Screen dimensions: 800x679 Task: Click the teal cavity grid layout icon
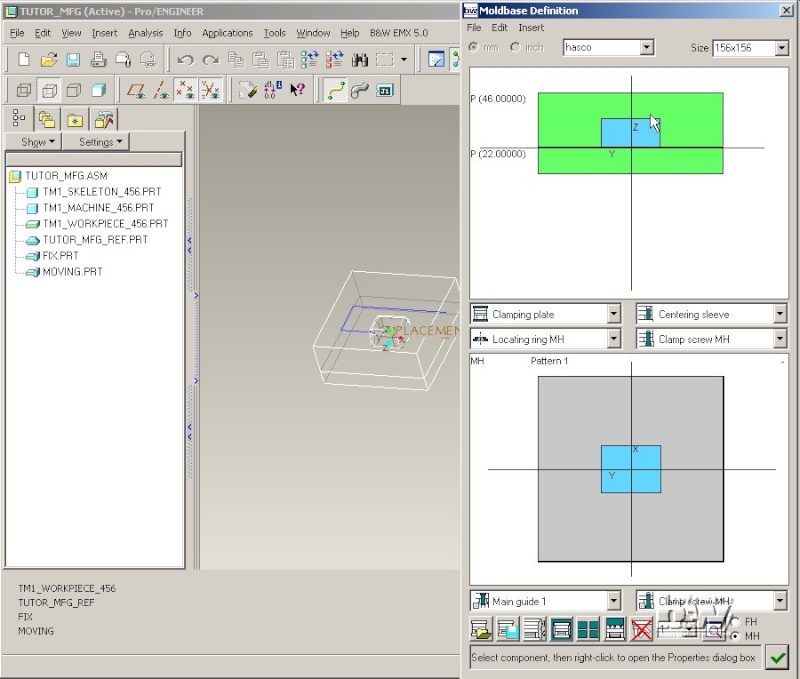click(x=588, y=629)
